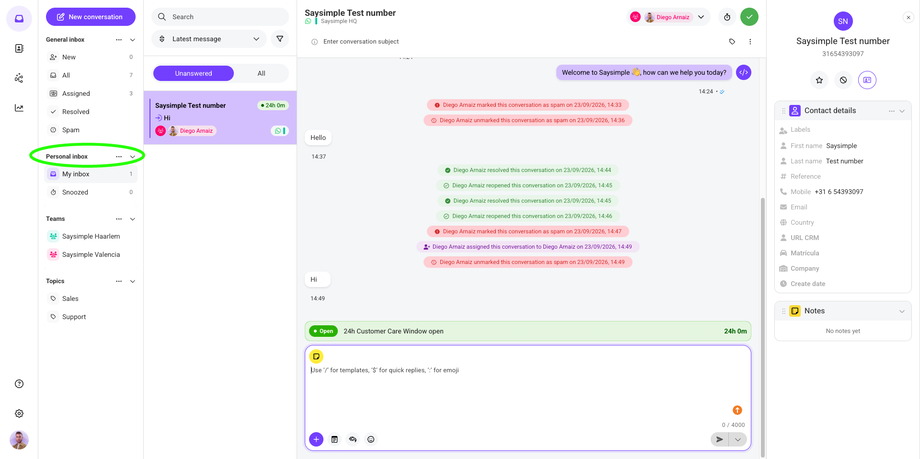Open Contact details options menu
The width and height of the screenshot is (920, 459).
point(892,111)
